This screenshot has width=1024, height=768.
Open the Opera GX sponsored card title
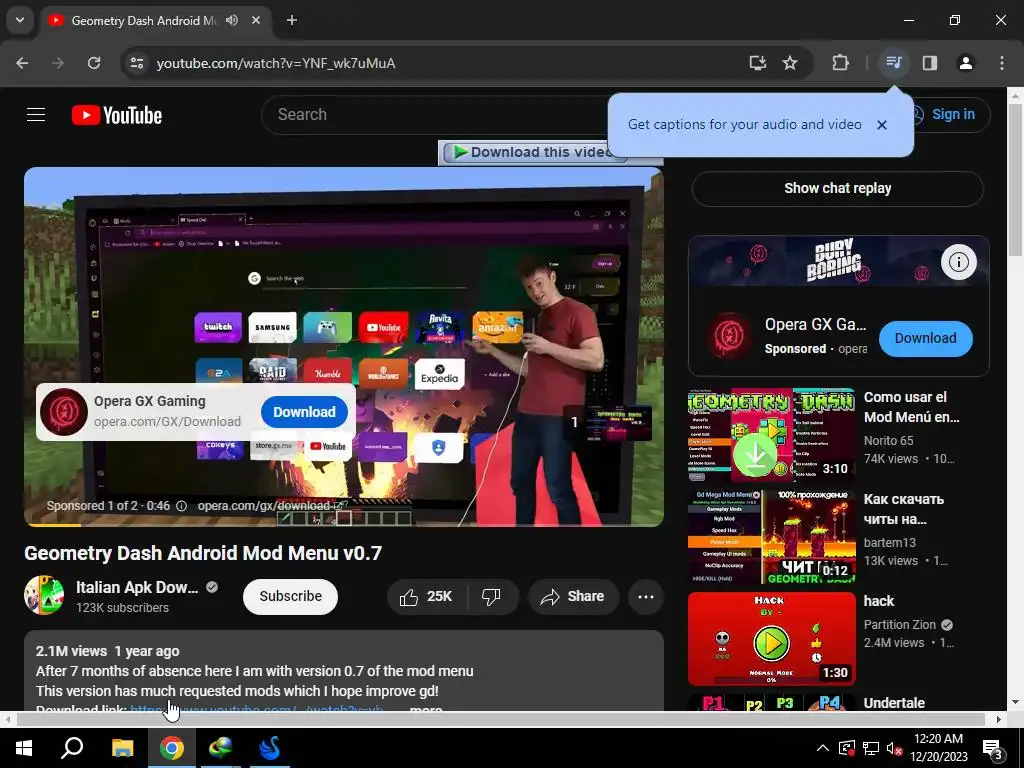(x=816, y=325)
